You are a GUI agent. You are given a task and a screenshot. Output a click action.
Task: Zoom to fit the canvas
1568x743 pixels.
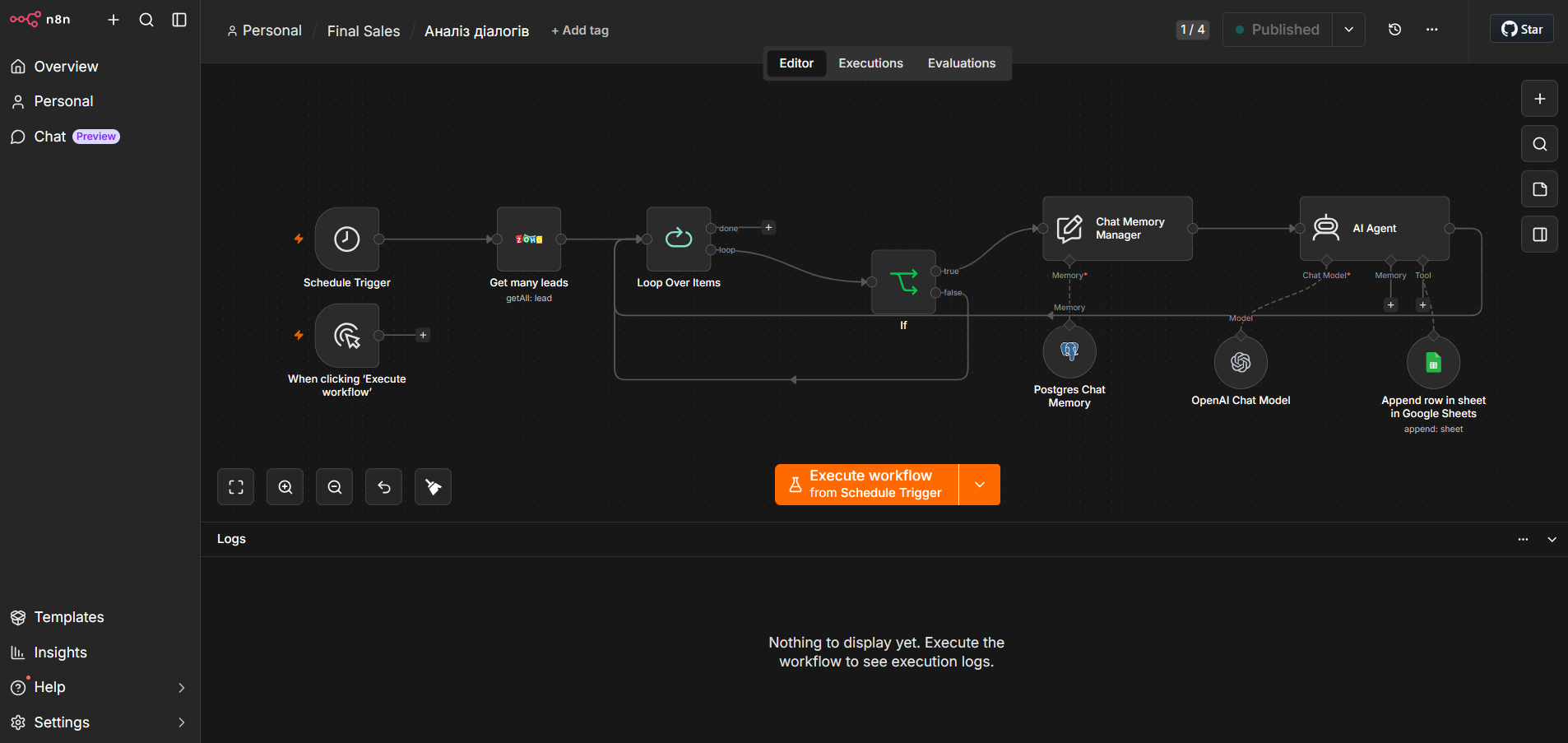click(x=236, y=487)
